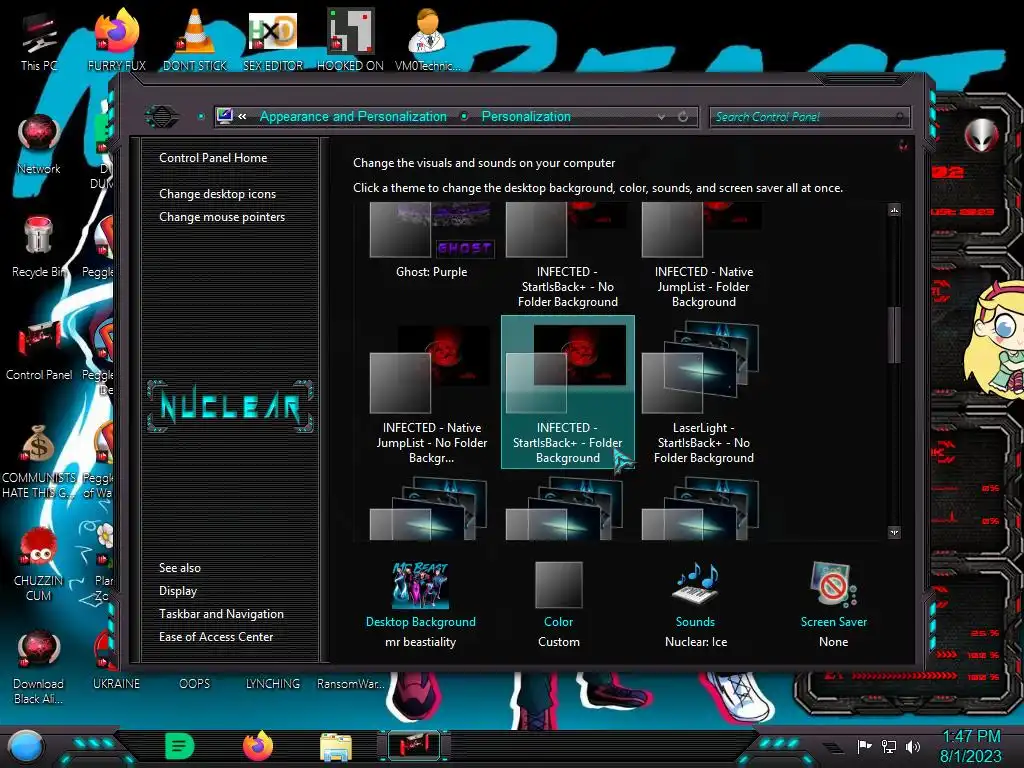Open the Color settings swatch
This screenshot has height=768, width=1024.
click(x=558, y=604)
